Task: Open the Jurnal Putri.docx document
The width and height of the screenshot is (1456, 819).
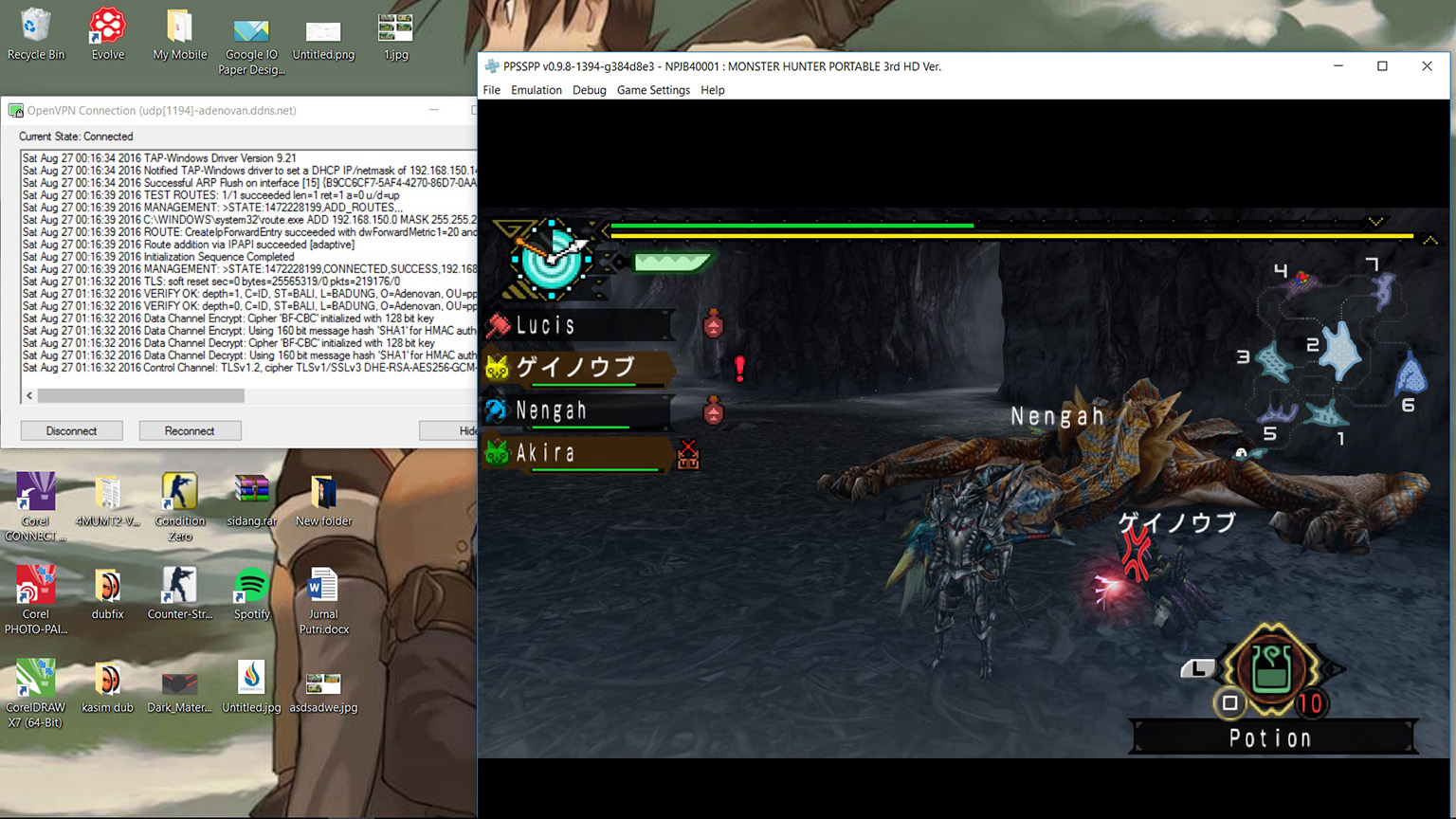Action: pos(323,587)
